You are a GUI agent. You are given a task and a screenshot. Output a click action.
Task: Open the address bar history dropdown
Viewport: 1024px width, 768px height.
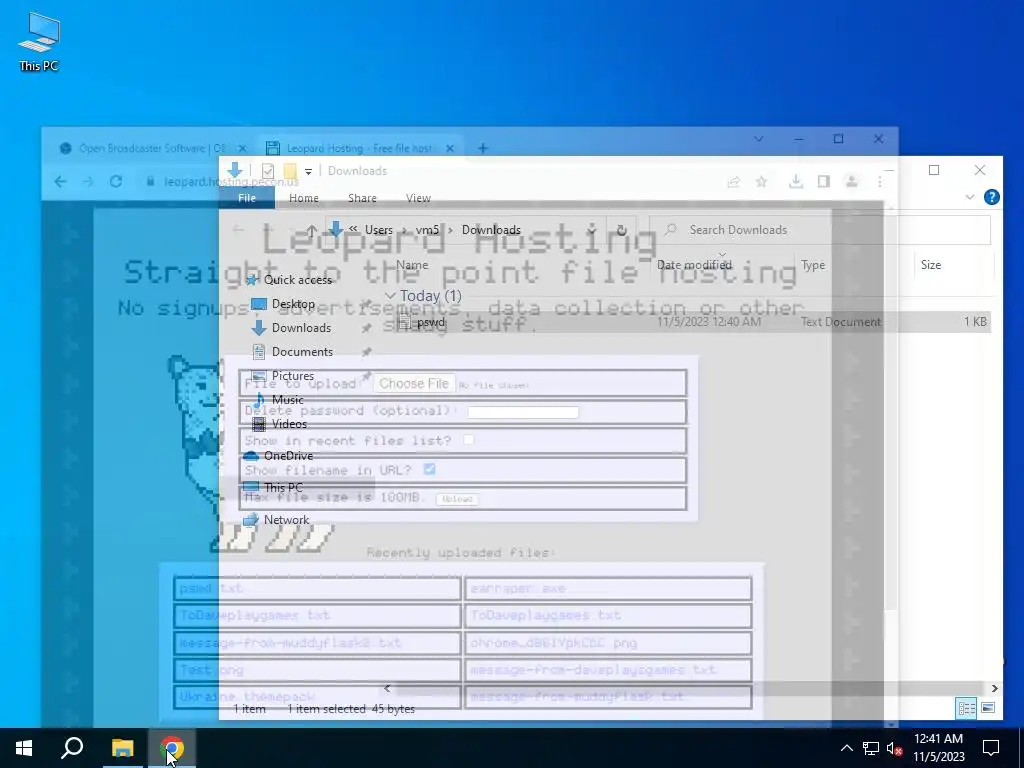[591, 230]
